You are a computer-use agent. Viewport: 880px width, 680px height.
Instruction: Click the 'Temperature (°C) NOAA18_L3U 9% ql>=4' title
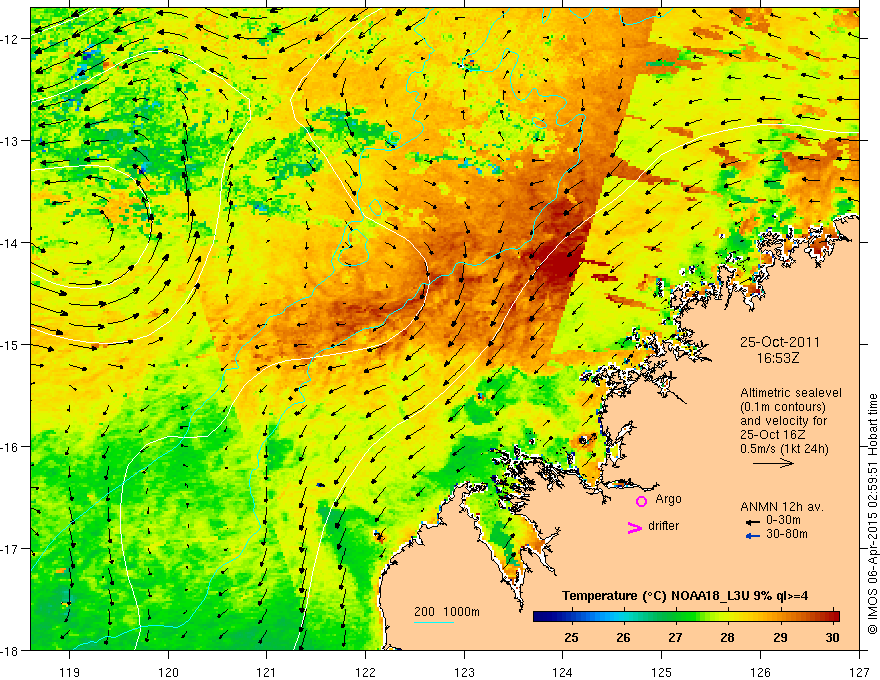[x=685, y=596]
